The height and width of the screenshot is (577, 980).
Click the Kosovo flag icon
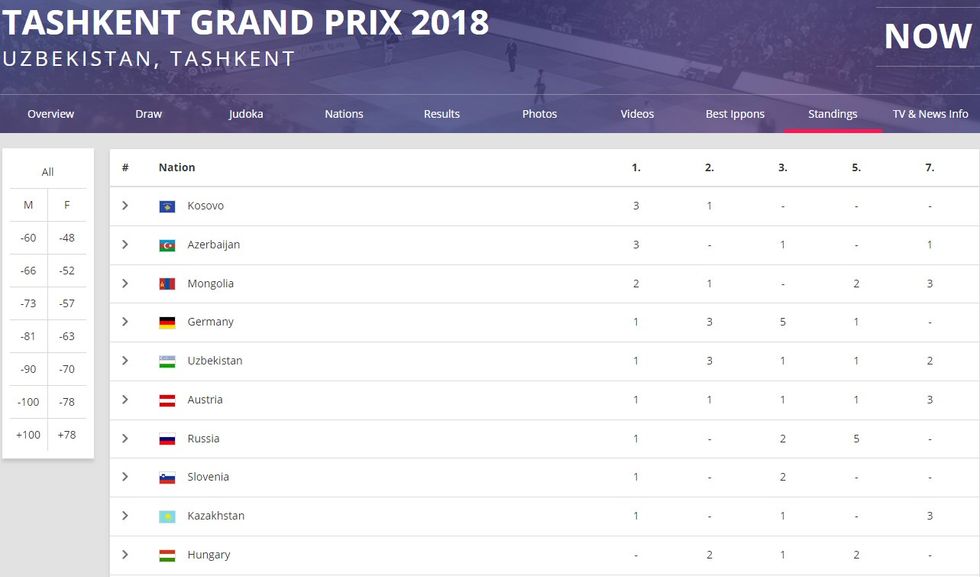click(x=167, y=206)
